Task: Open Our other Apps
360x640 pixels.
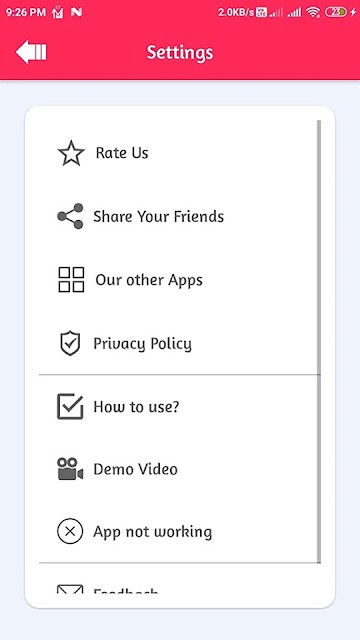Action: pos(180,280)
